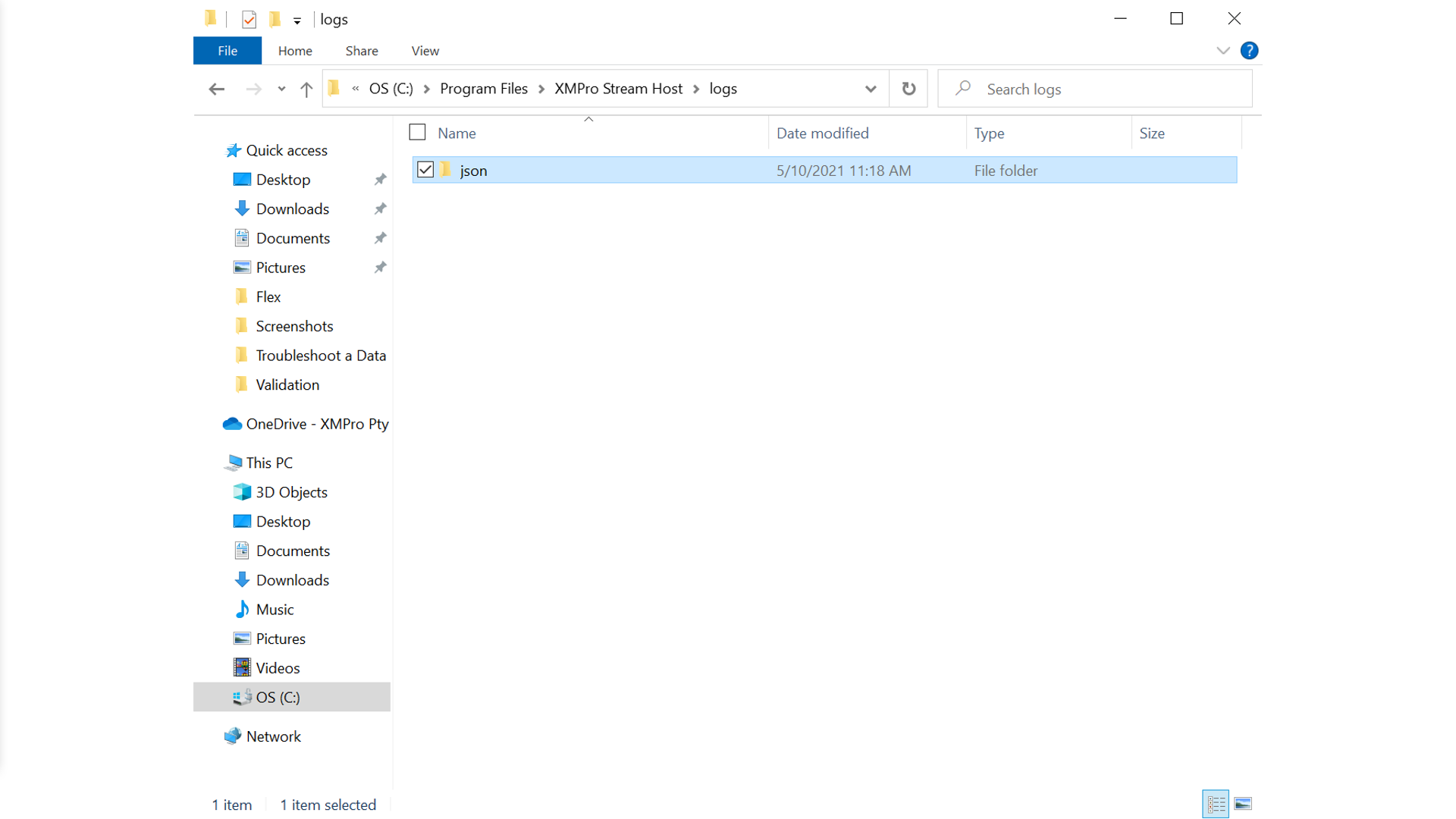This screenshot has height=819, width=1456.
Task: Open the Customize Quick Access Toolbar dropdown
Action: 297,19
